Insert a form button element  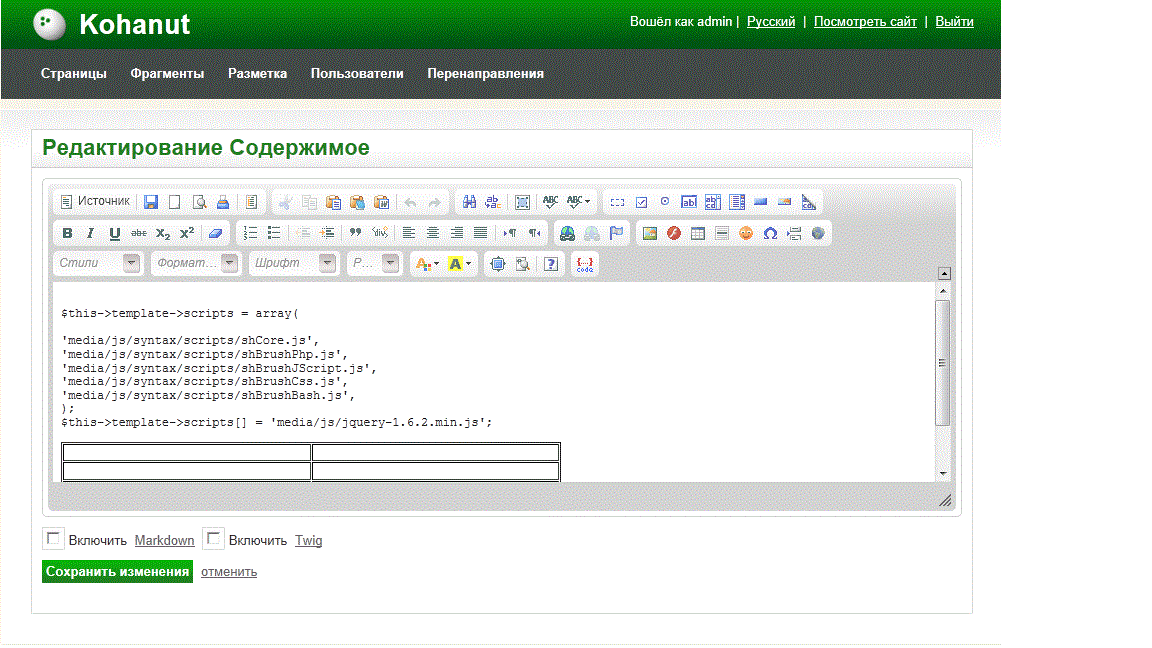760,202
